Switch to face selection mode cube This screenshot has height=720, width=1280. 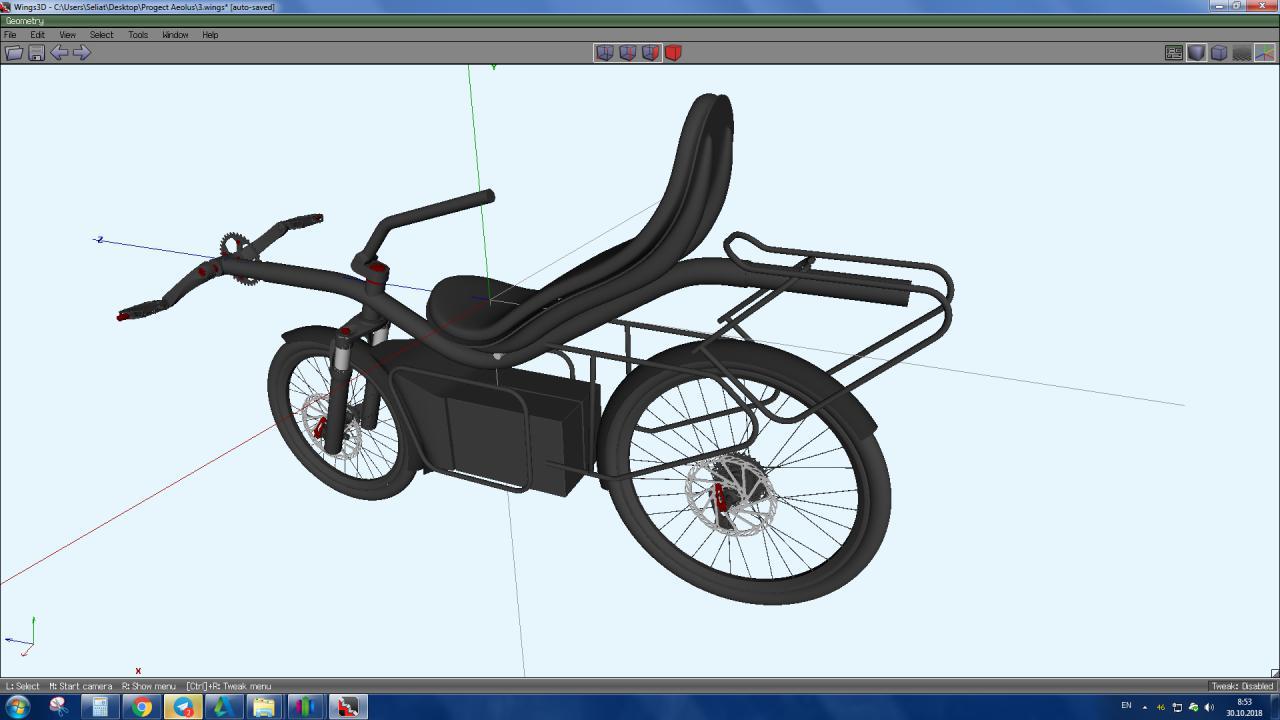650,53
